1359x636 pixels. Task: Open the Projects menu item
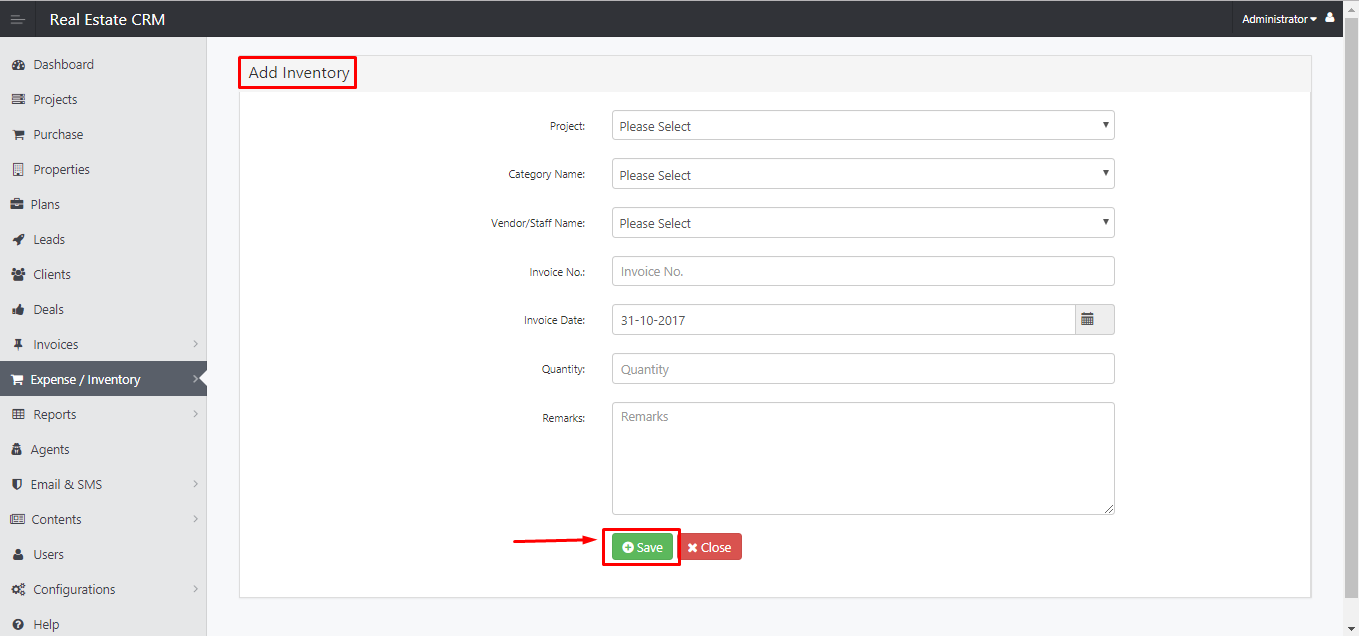[103, 100]
